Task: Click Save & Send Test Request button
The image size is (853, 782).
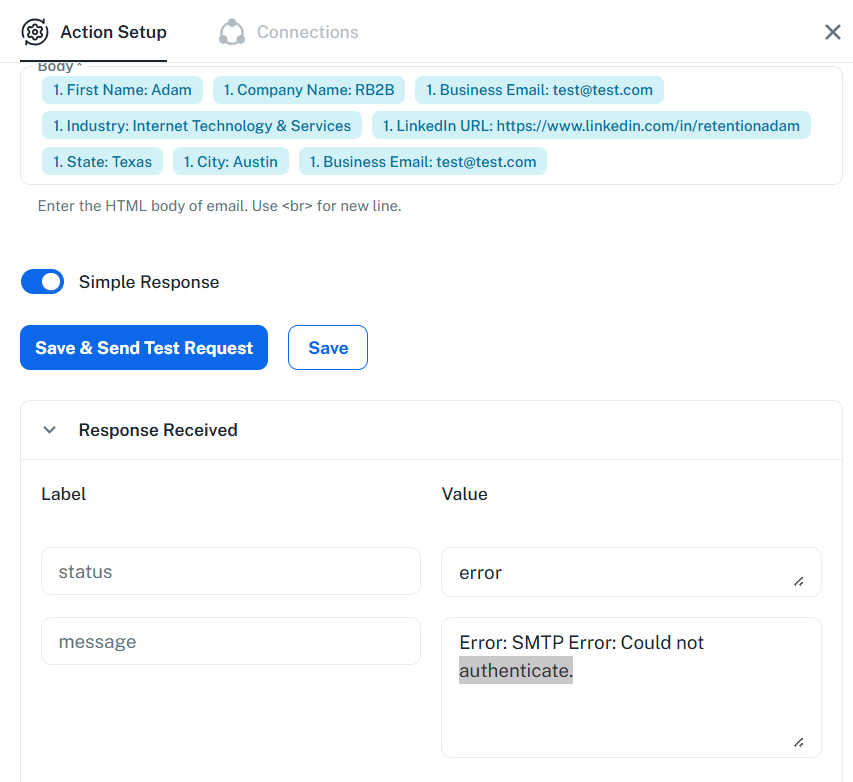Action: point(144,348)
